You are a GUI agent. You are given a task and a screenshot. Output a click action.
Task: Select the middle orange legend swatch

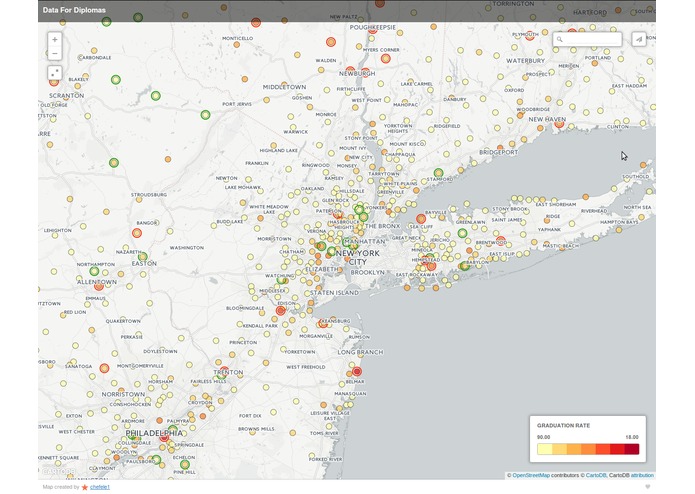click(588, 449)
